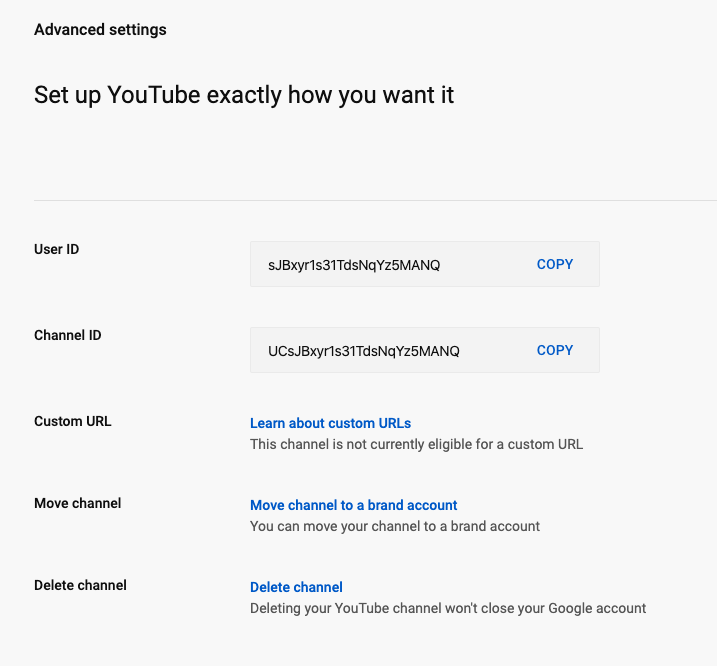Click the brand account description text

[x=395, y=526]
